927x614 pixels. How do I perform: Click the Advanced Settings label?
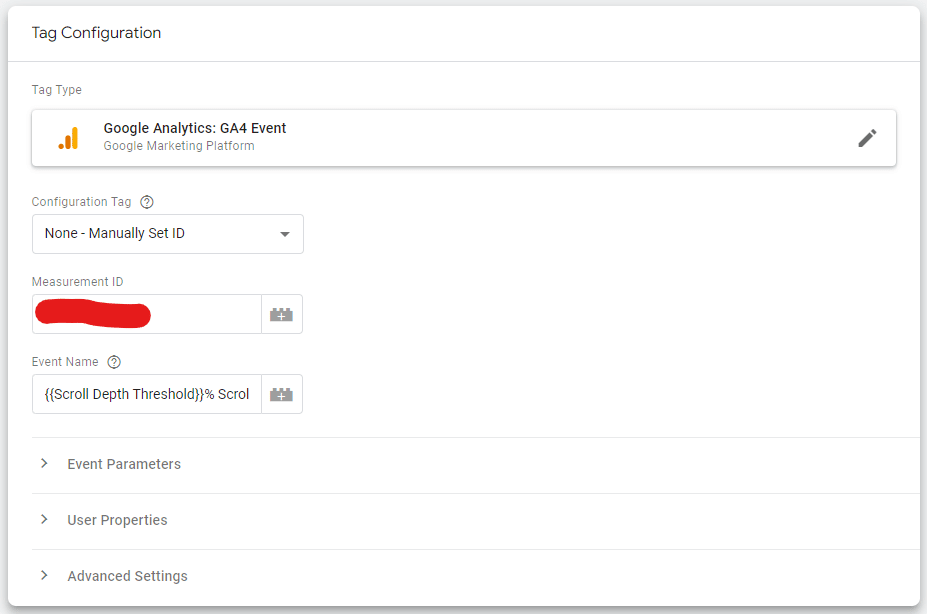pyautogui.click(x=127, y=576)
